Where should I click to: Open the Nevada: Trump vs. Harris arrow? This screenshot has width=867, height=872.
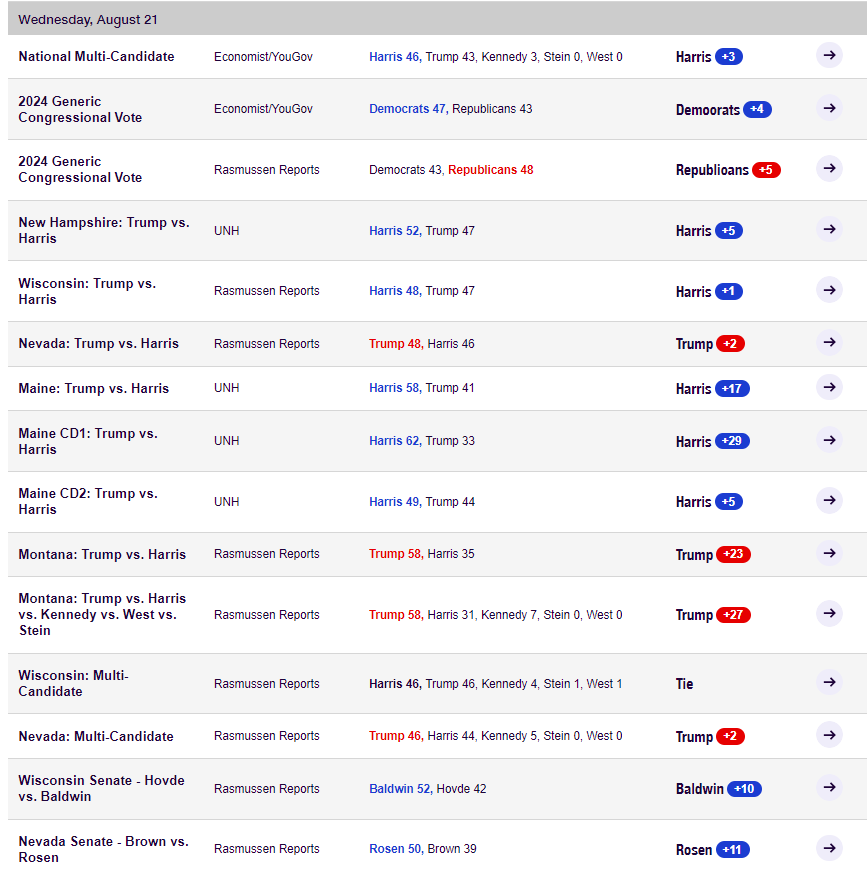click(x=829, y=342)
